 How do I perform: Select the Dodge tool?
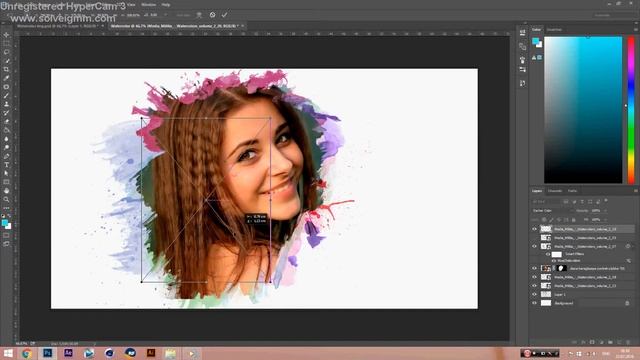click(x=7, y=147)
